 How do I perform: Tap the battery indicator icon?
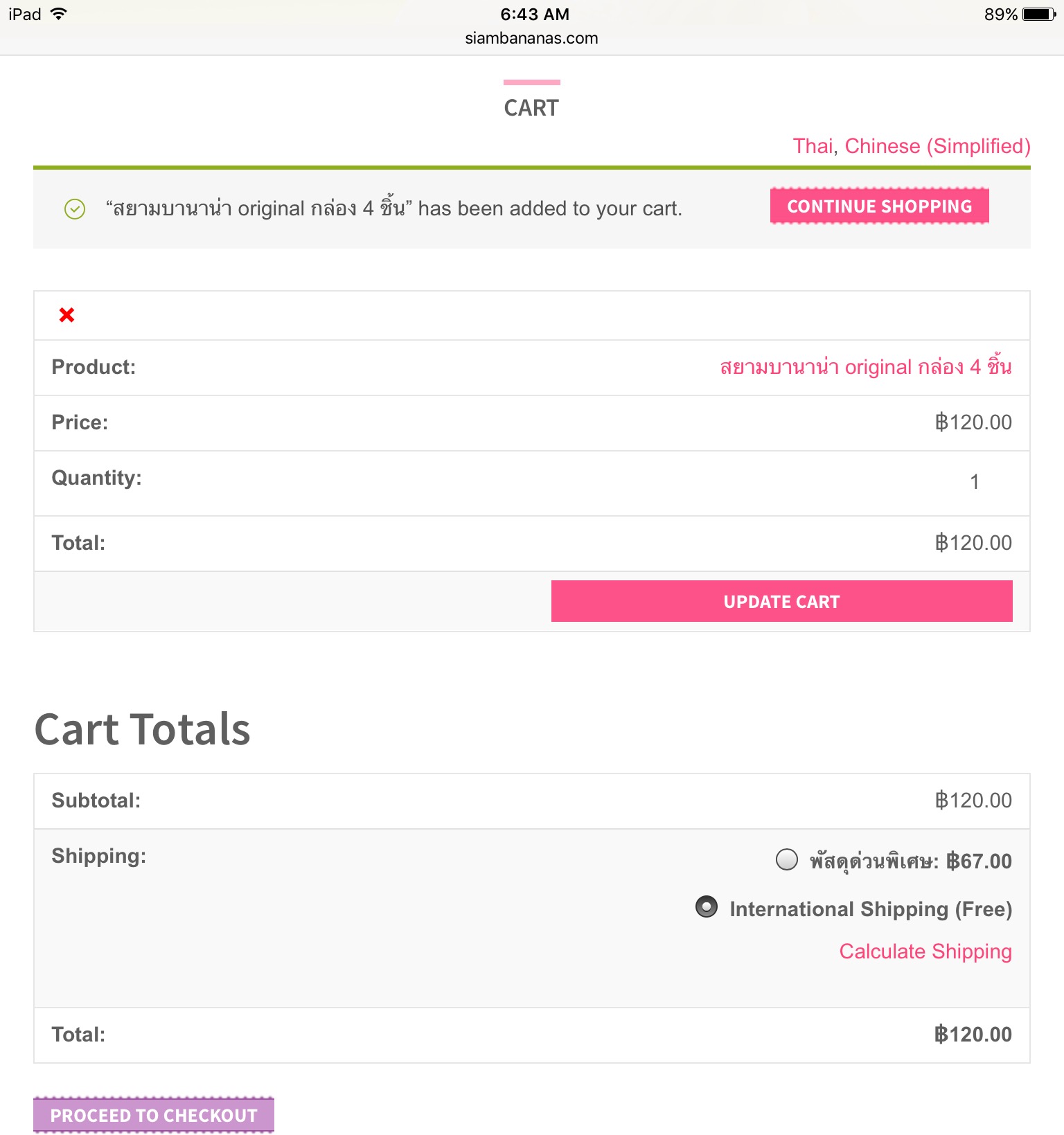coord(1038,14)
